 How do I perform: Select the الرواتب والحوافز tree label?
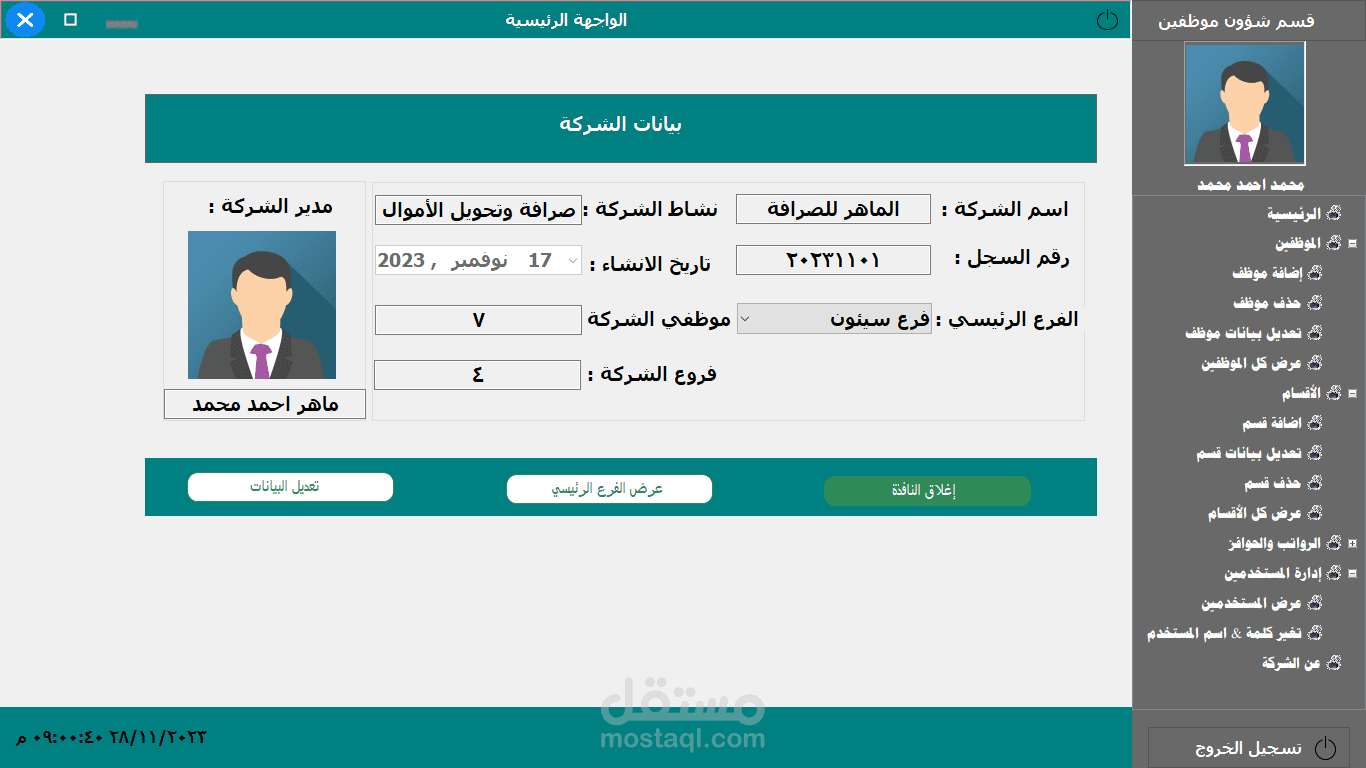[1275, 543]
